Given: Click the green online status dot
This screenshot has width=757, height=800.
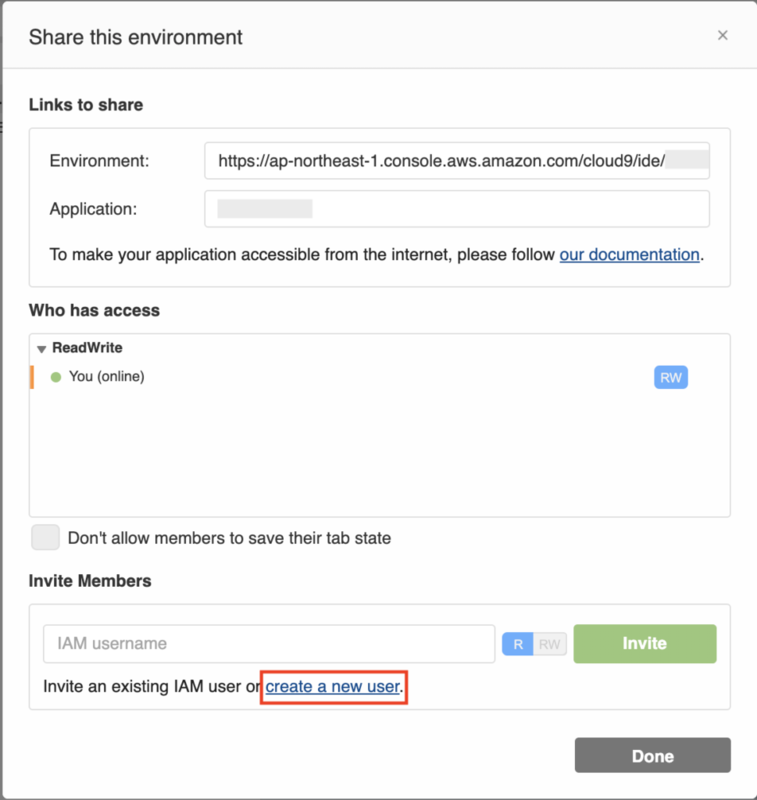Looking at the screenshot, I should [56, 377].
